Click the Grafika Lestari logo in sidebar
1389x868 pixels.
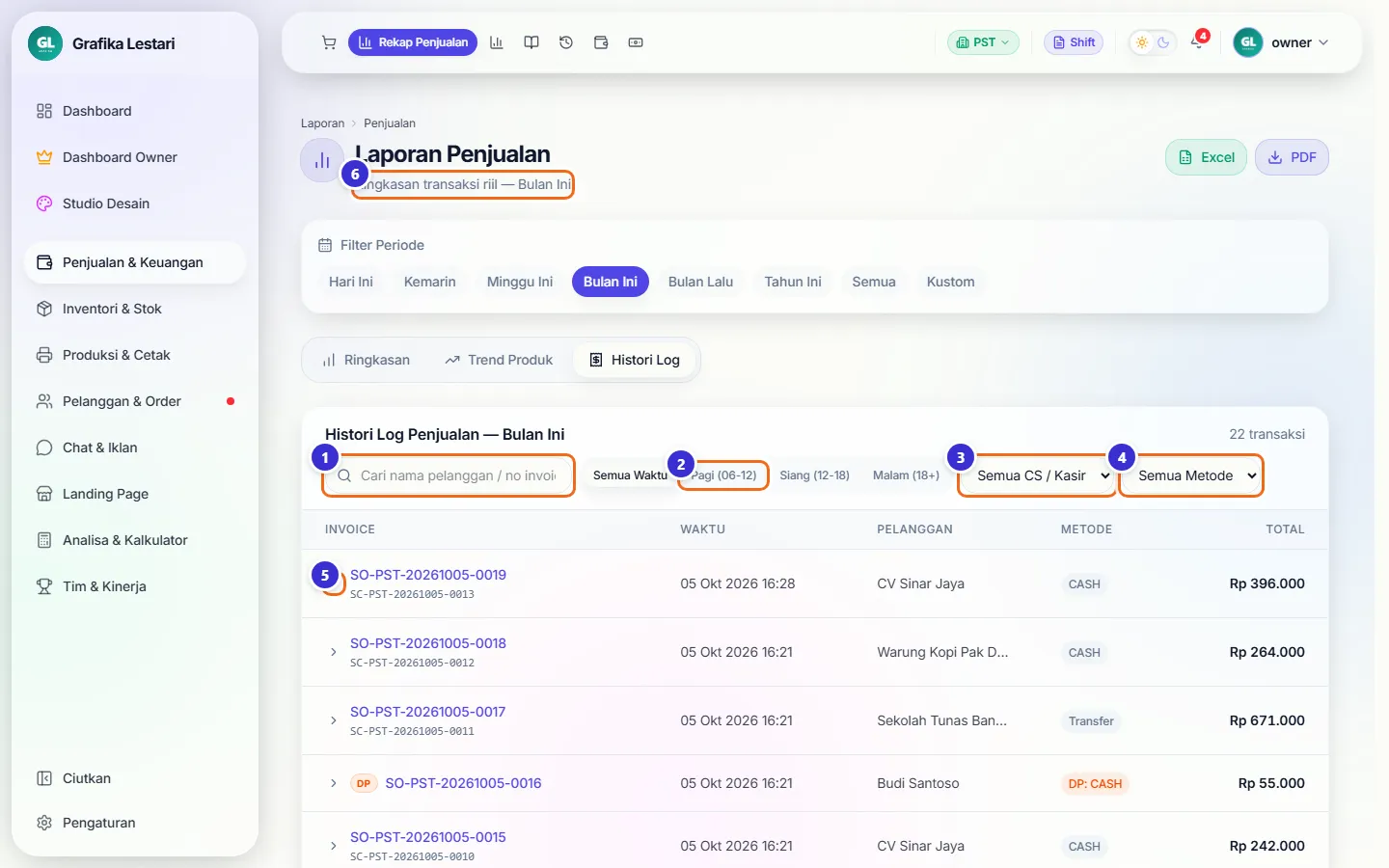click(45, 43)
